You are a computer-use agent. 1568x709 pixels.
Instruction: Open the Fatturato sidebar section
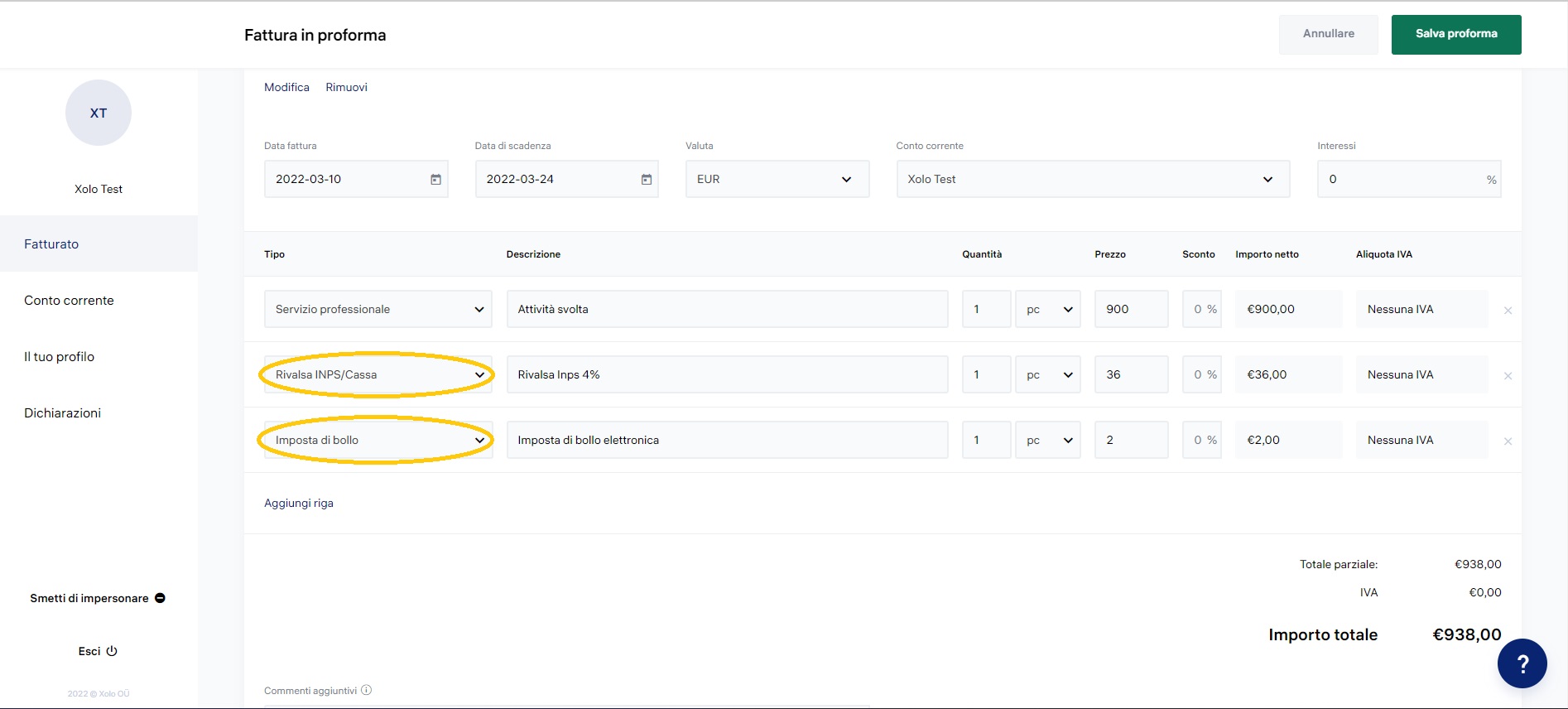pyautogui.click(x=51, y=244)
